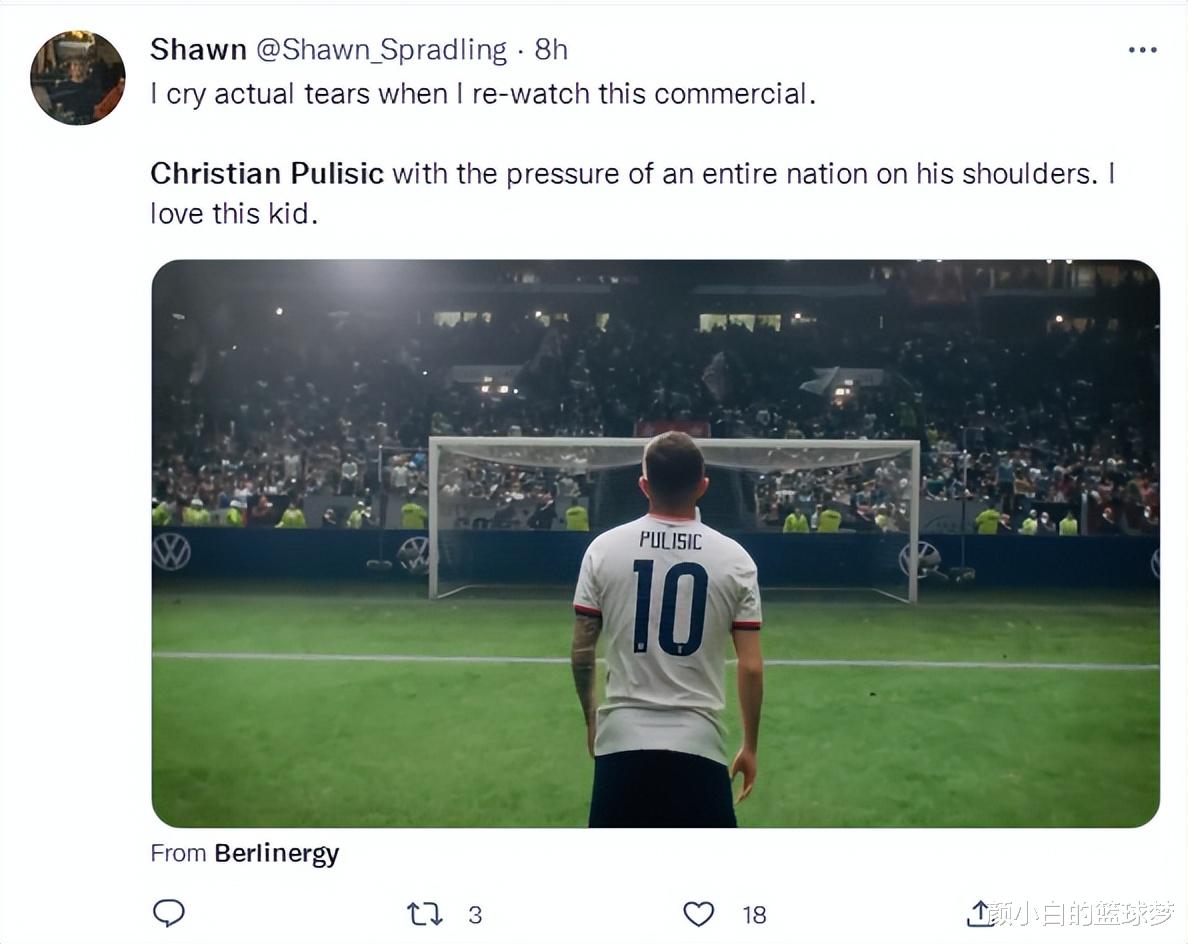The height and width of the screenshot is (944, 1188).
Task: Open the tweet via the 8h timestamp
Action: pos(551,49)
